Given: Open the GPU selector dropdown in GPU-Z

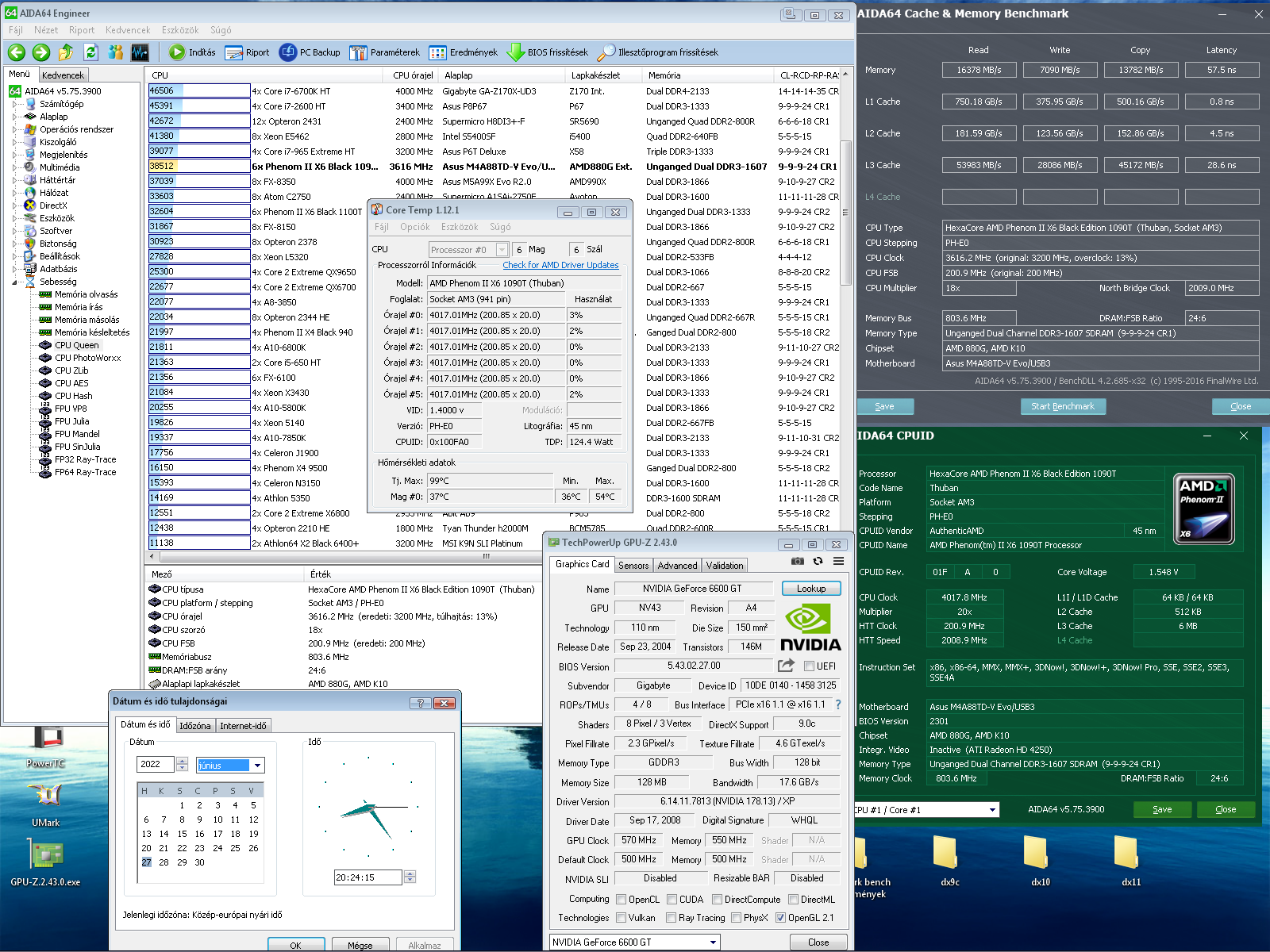Looking at the screenshot, I should pos(713,942).
